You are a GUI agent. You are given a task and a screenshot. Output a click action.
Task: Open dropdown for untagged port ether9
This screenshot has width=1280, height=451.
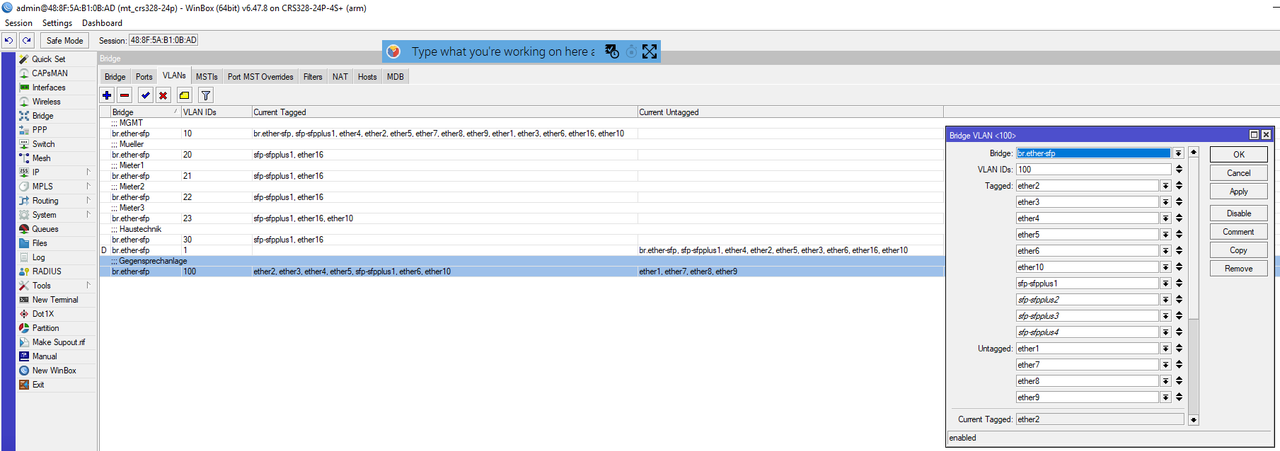click(1166, 397)
